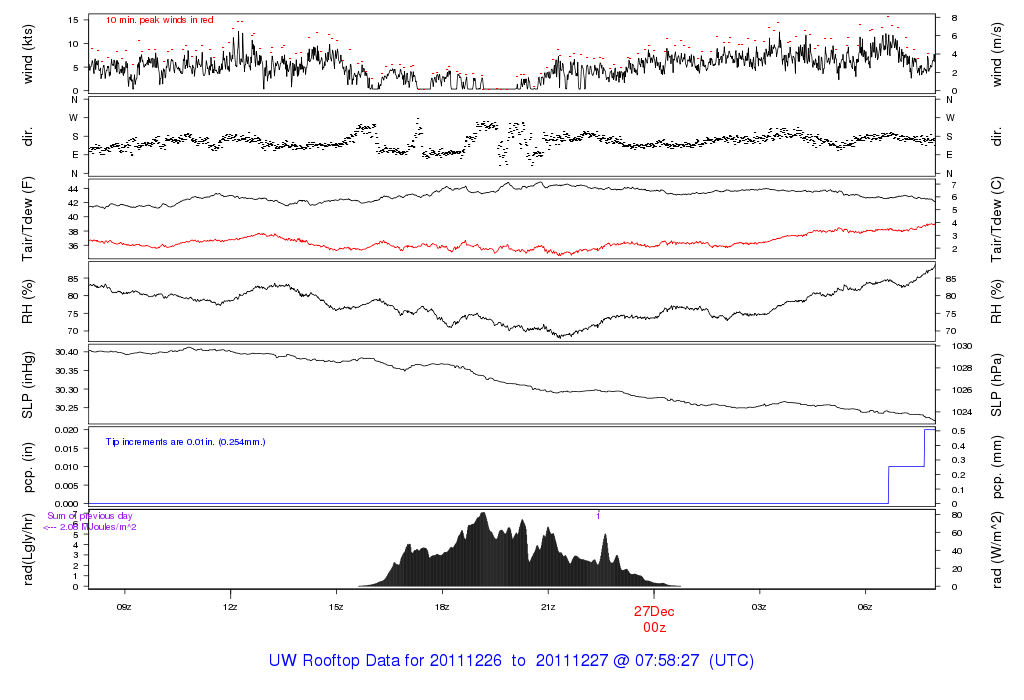The image size is (1024, 700).
Task: Click the 'wind (kts)' left axis label
Action: 27,54
